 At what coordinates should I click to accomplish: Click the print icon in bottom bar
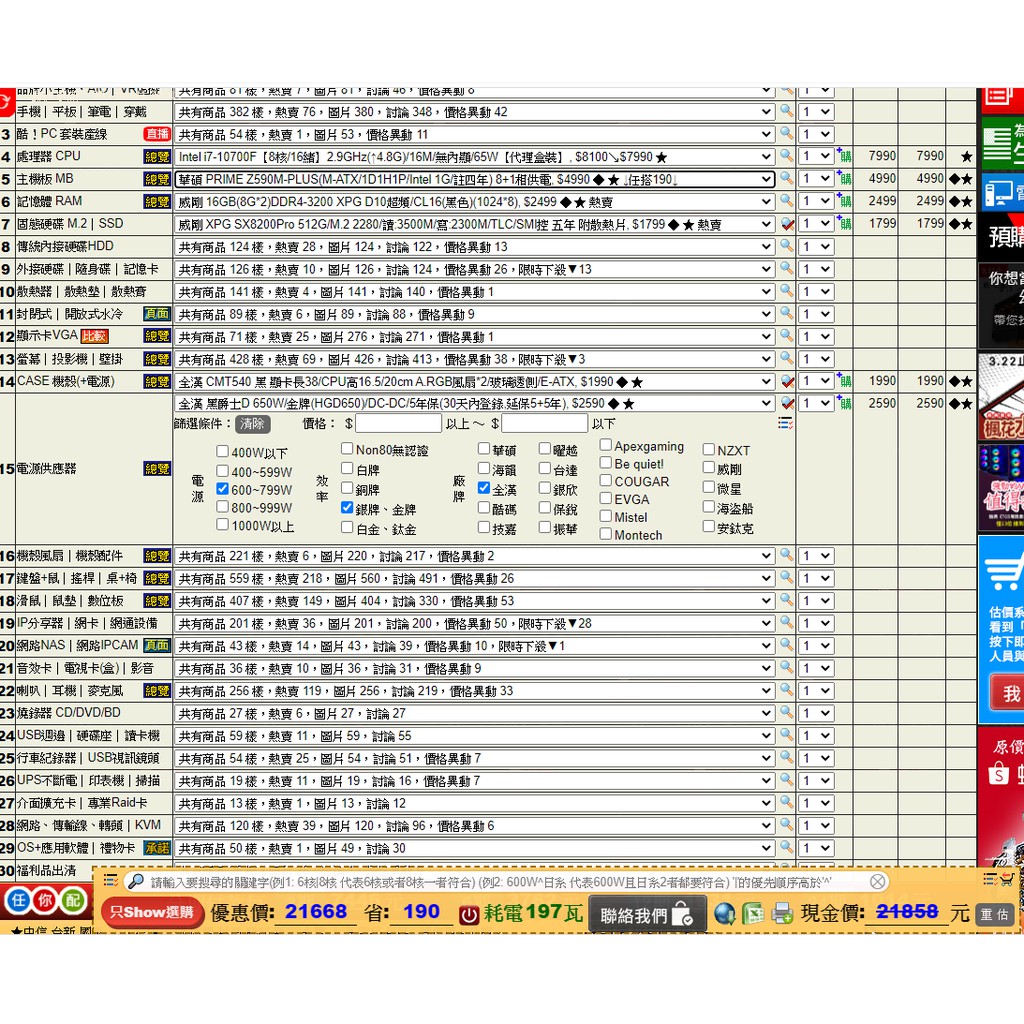click(x=782, y=913)
